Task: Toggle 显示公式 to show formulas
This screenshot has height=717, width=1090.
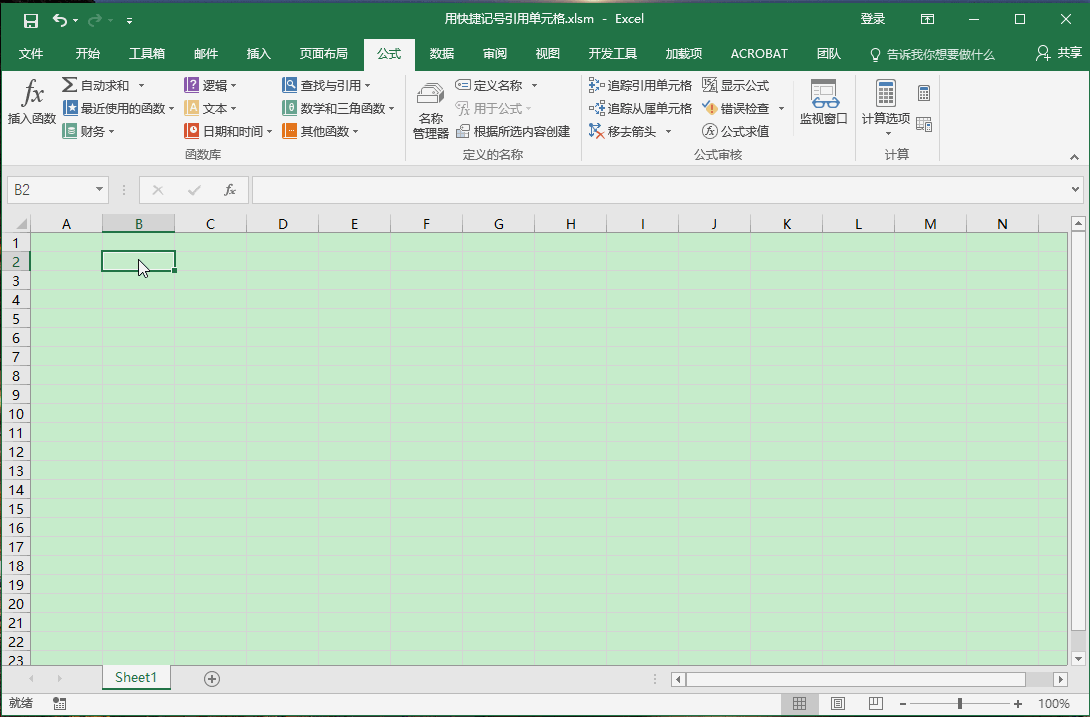Action: click(737, 85)
